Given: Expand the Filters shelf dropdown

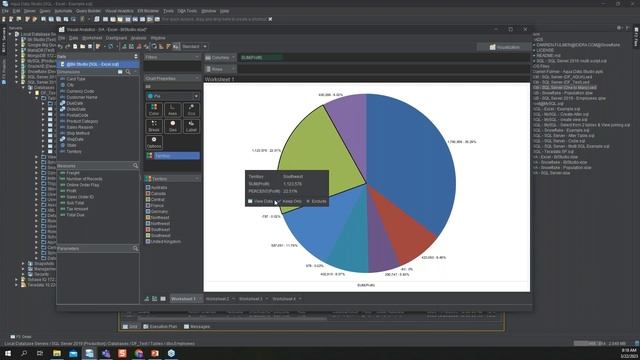Looking at the screenshot, I should click(x=197, y=57).
